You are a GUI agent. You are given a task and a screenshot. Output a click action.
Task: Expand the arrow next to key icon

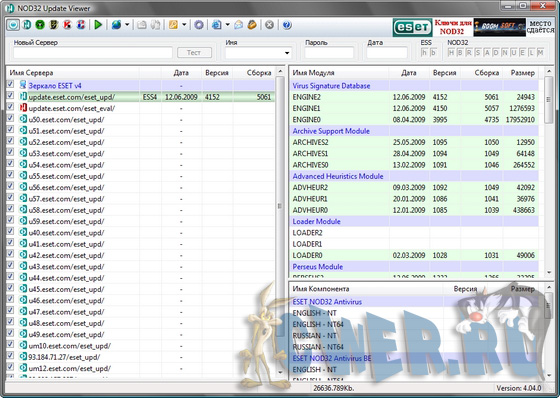click(x=184, y=25)
